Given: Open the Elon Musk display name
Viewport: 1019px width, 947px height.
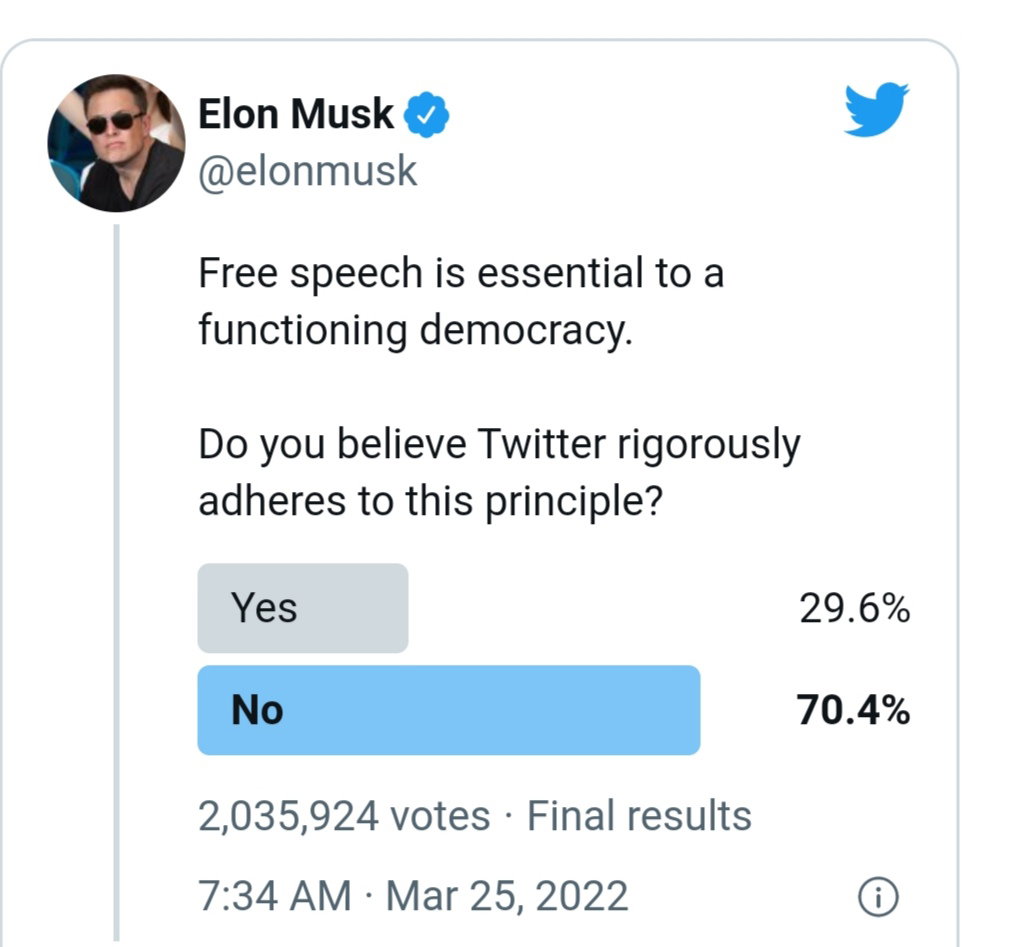Looking at the screenshot, I should [296, 114].
